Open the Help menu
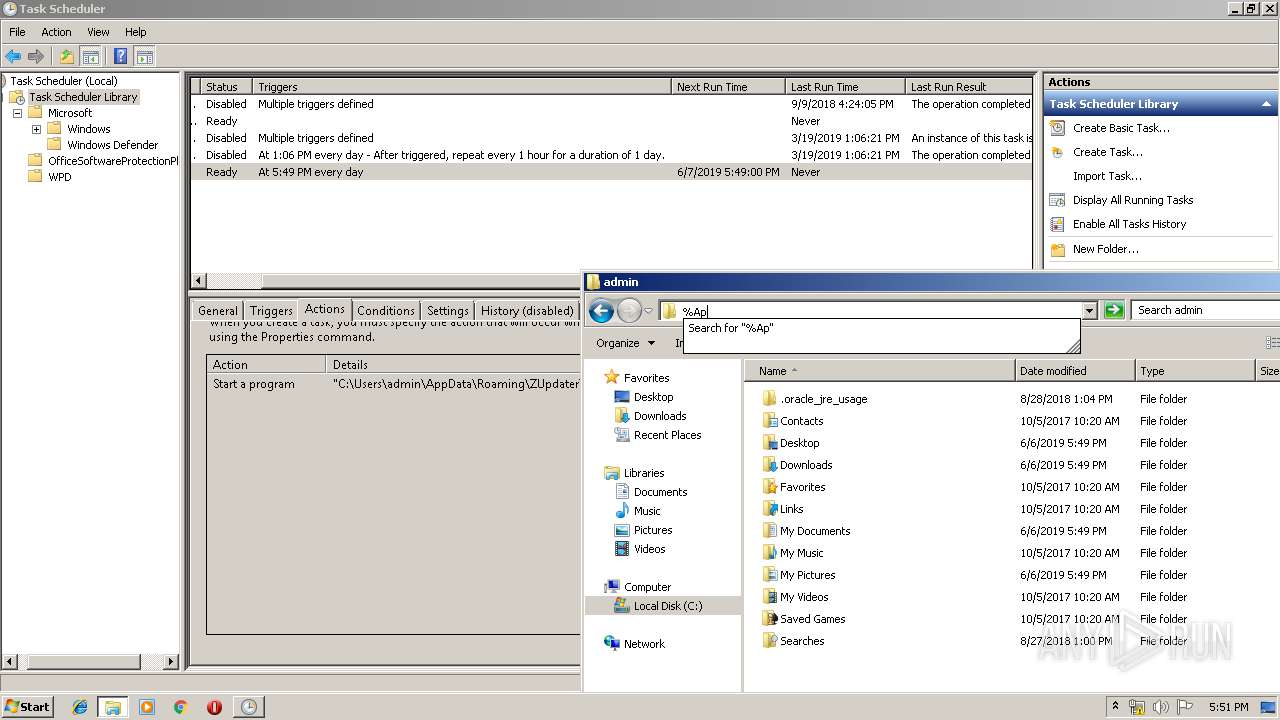This screenshot has width=1280, height=720. (135, 32)
